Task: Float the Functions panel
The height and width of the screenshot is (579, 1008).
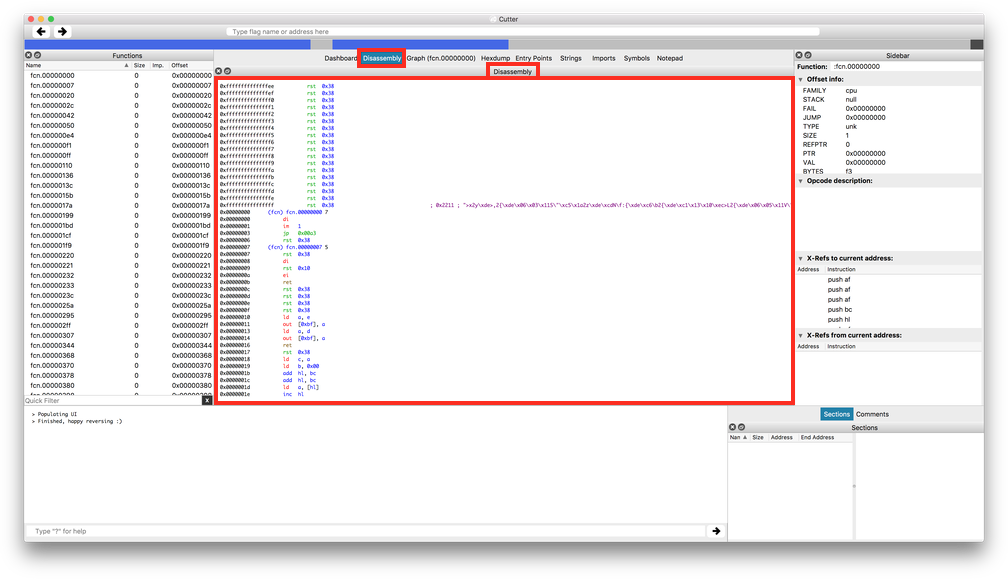Action: tap(37, 55)
